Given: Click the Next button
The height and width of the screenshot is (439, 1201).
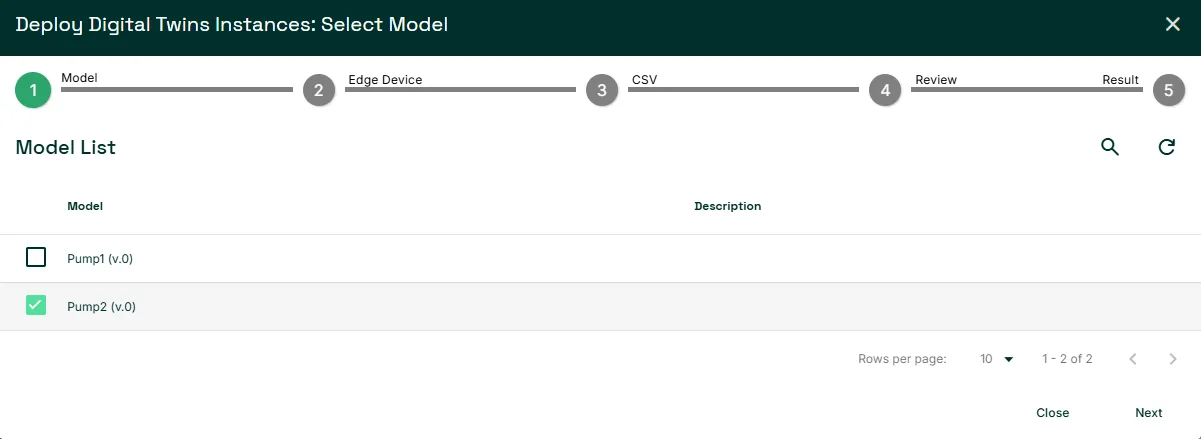Looking at the screenshot, I should tap(1148, 413).
